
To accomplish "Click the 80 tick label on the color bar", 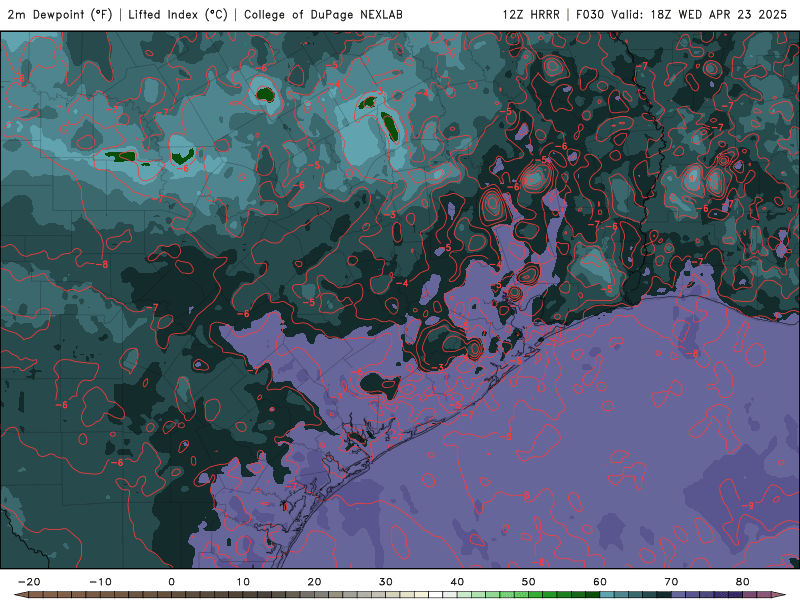I will tap(743, 582).
